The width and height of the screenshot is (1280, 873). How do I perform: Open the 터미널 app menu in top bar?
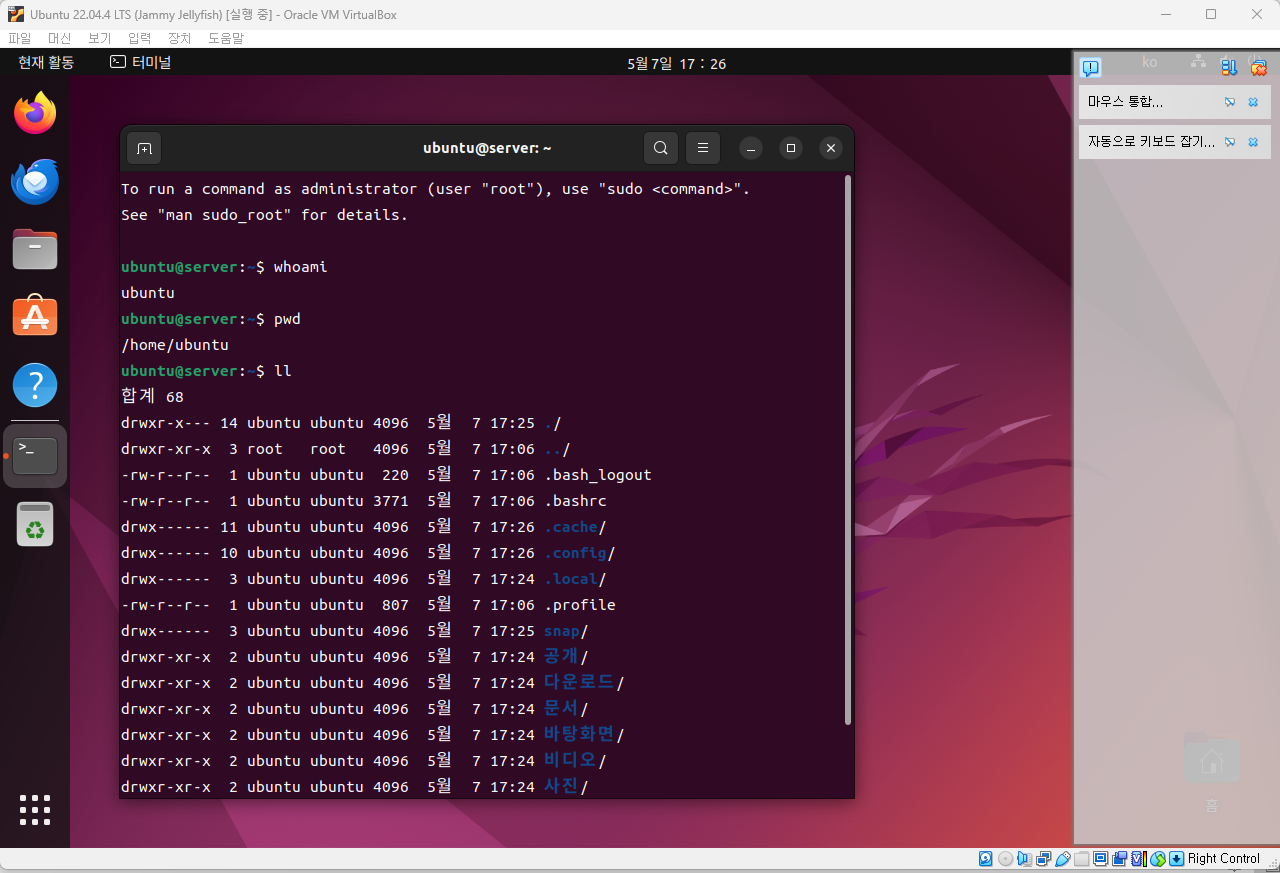coord(141,63)
